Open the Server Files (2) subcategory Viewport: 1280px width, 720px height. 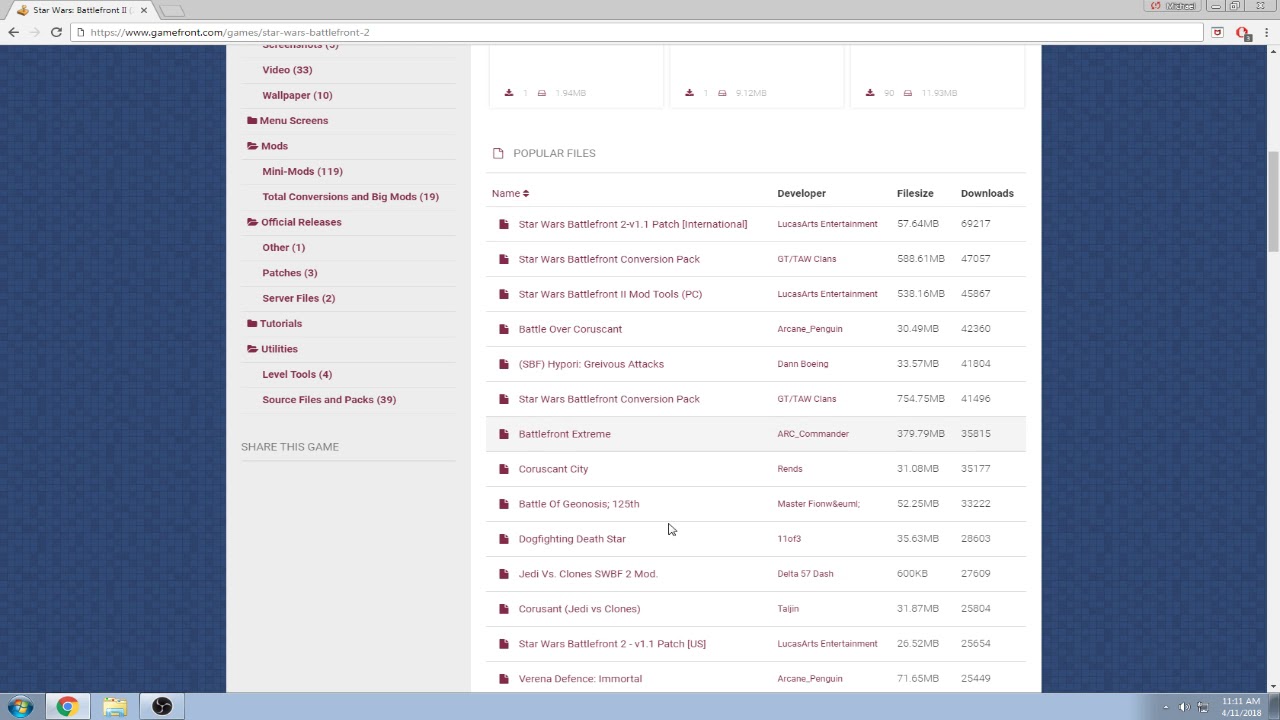299,298
